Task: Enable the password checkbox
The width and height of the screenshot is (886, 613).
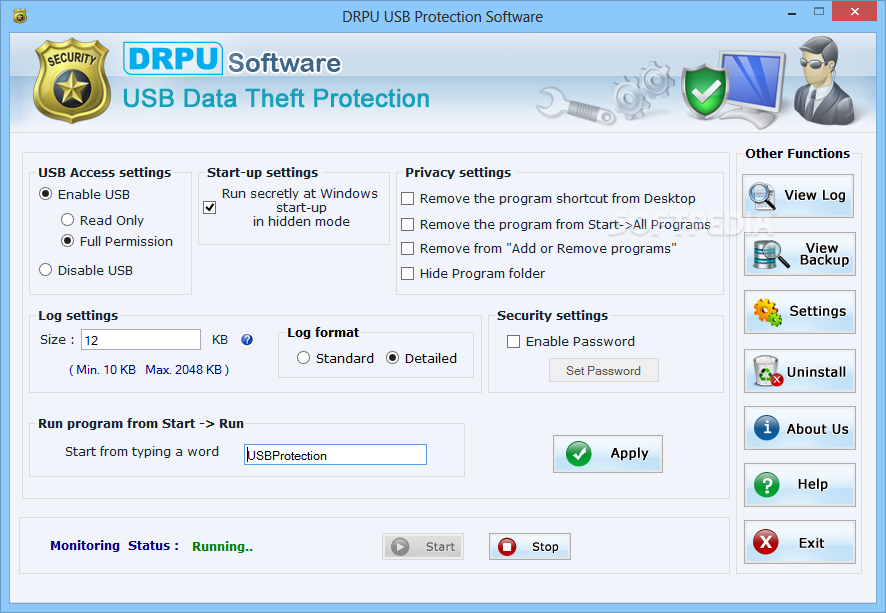Action: [513, 341]
